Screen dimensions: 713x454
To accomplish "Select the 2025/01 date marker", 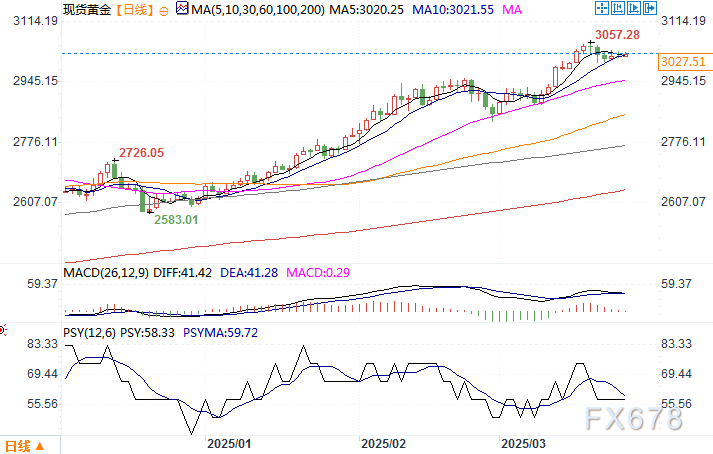I will click(229, 444).
